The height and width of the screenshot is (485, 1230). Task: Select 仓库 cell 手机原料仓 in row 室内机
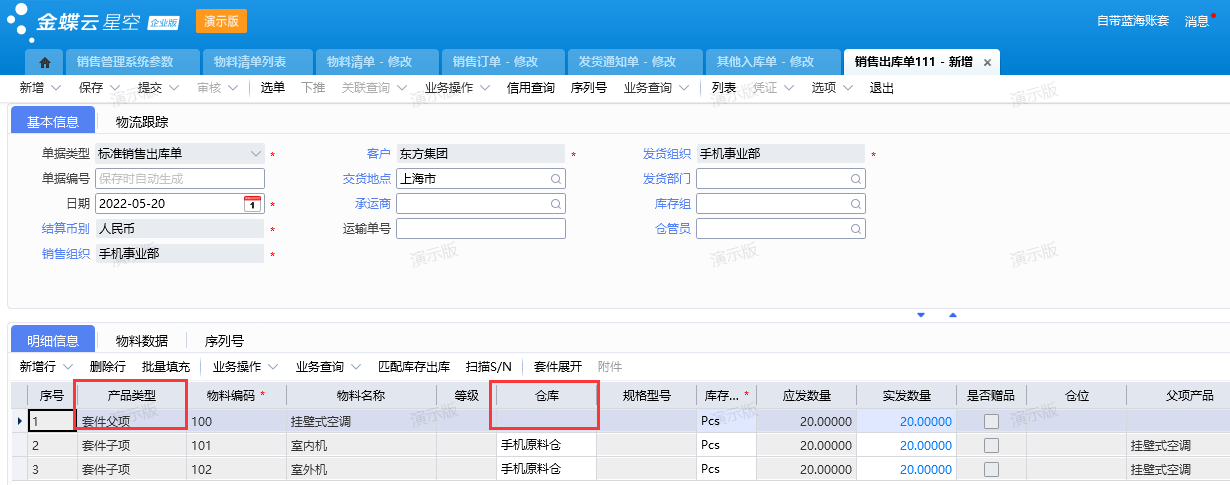[x=546, y=445]
